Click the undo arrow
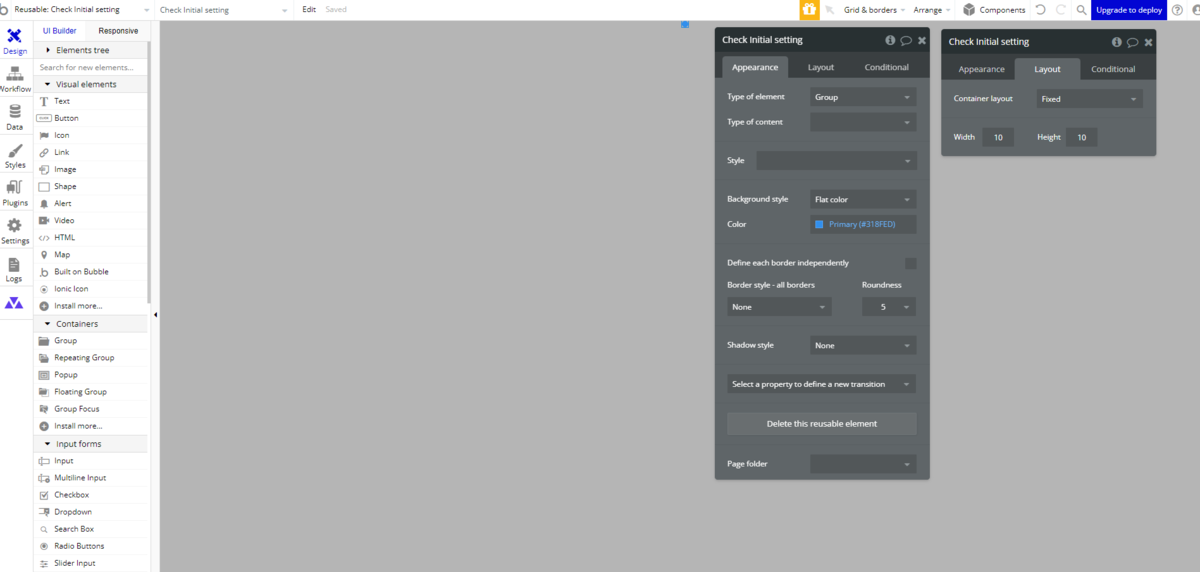This screenshot has height=572, width=1200. coord(1041,10)
